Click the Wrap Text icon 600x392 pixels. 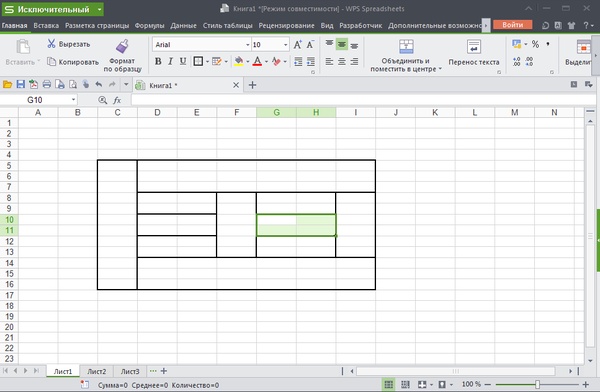[474, 47]
